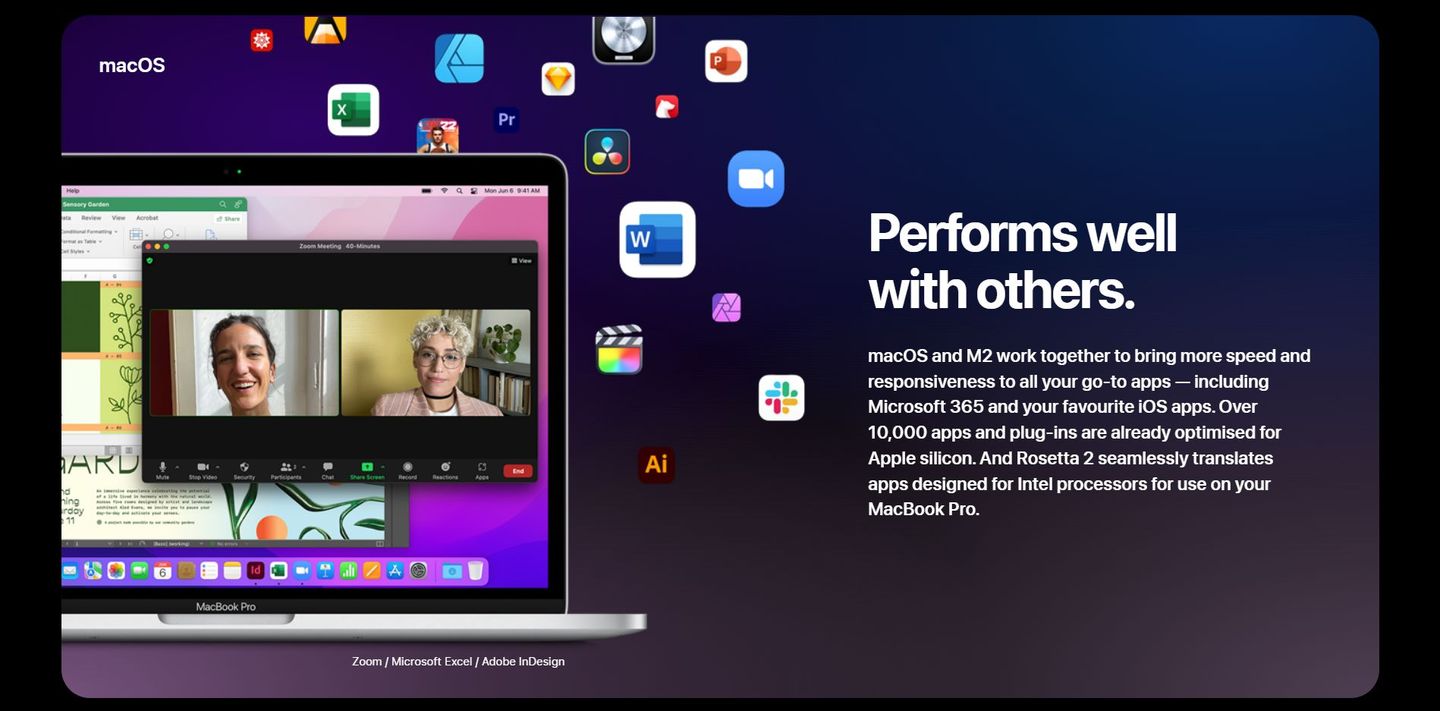Toggle Stop Video in Zoom toolbar
This screenshot has width=1440, height=711.
(202, 468)
